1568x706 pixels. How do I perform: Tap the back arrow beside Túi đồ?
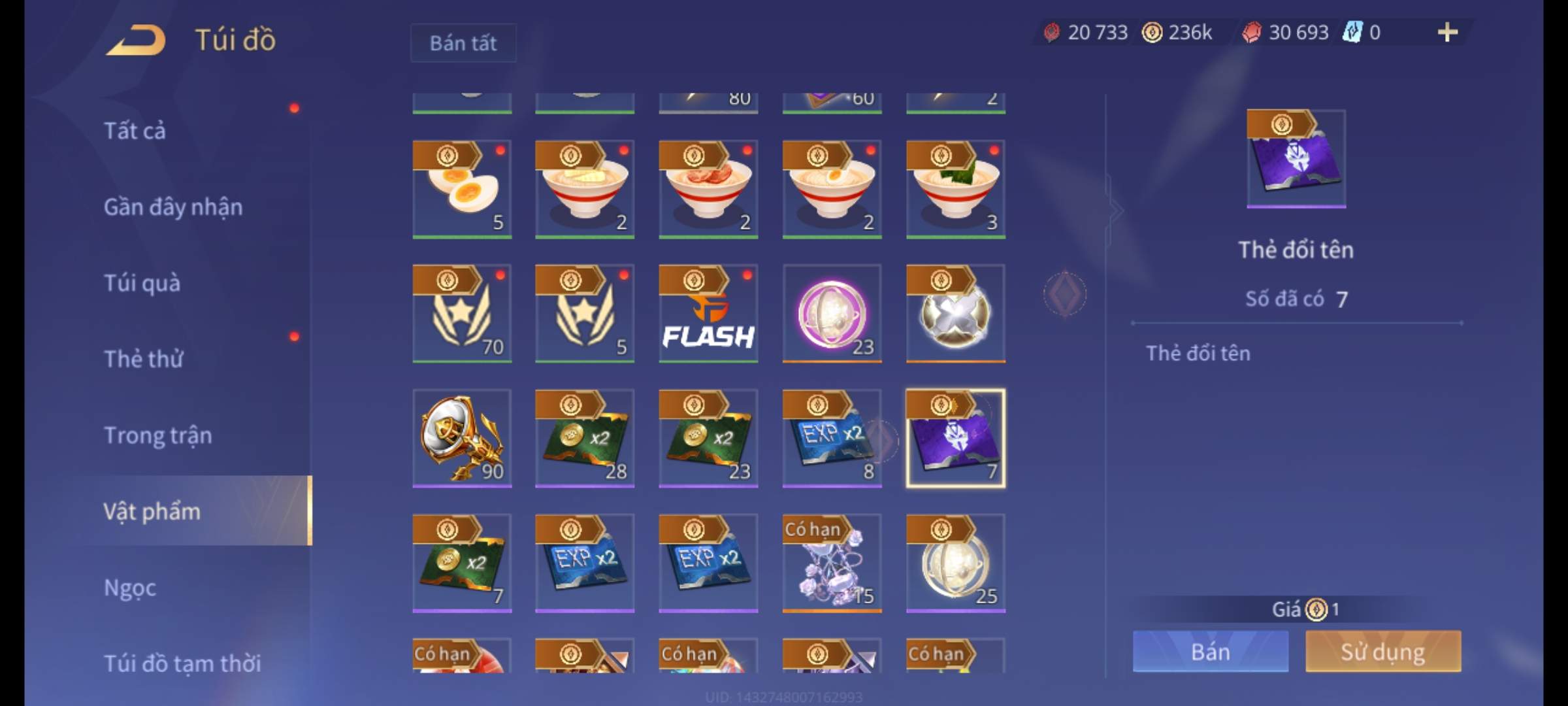136,40
